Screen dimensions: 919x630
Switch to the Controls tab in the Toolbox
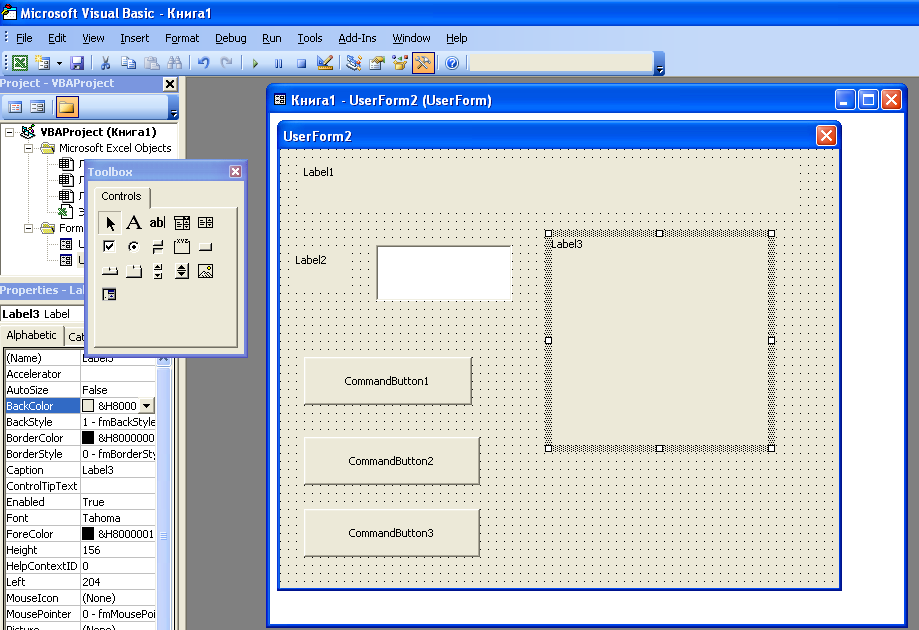pyautogui.click(x=121, y=196)
